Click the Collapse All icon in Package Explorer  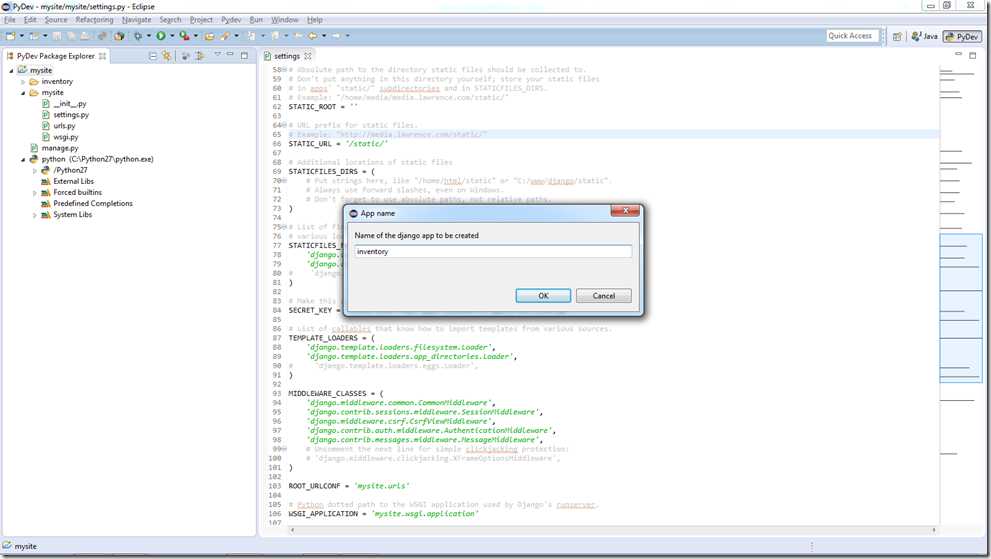152,56
